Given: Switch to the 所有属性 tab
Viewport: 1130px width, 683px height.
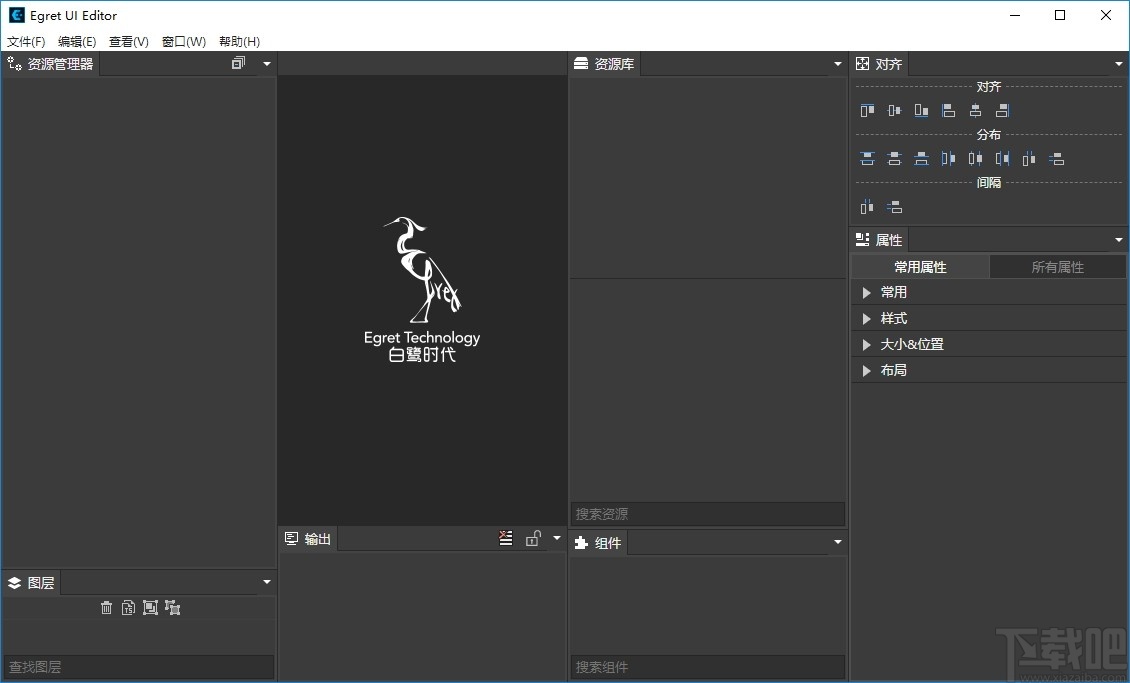Looking at the screenshot, I should point(1057,266).
